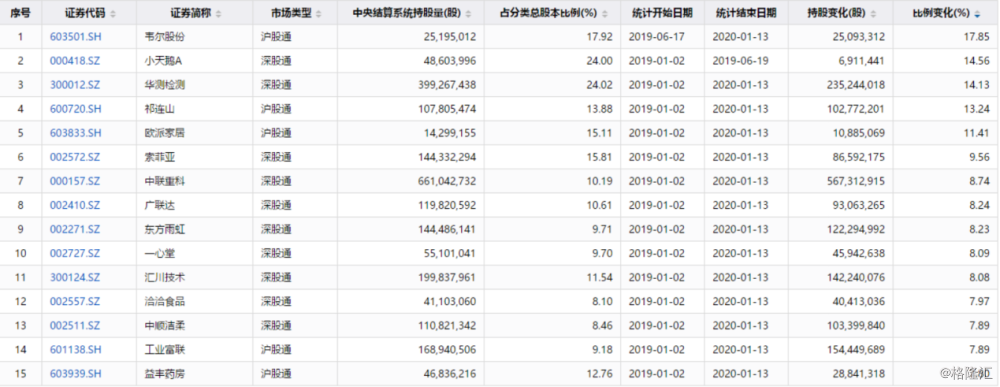This screenshot has height=387, width=1000.
Task: Select the 韦尔股份 name cell
Action: click(x=194, y=37)
